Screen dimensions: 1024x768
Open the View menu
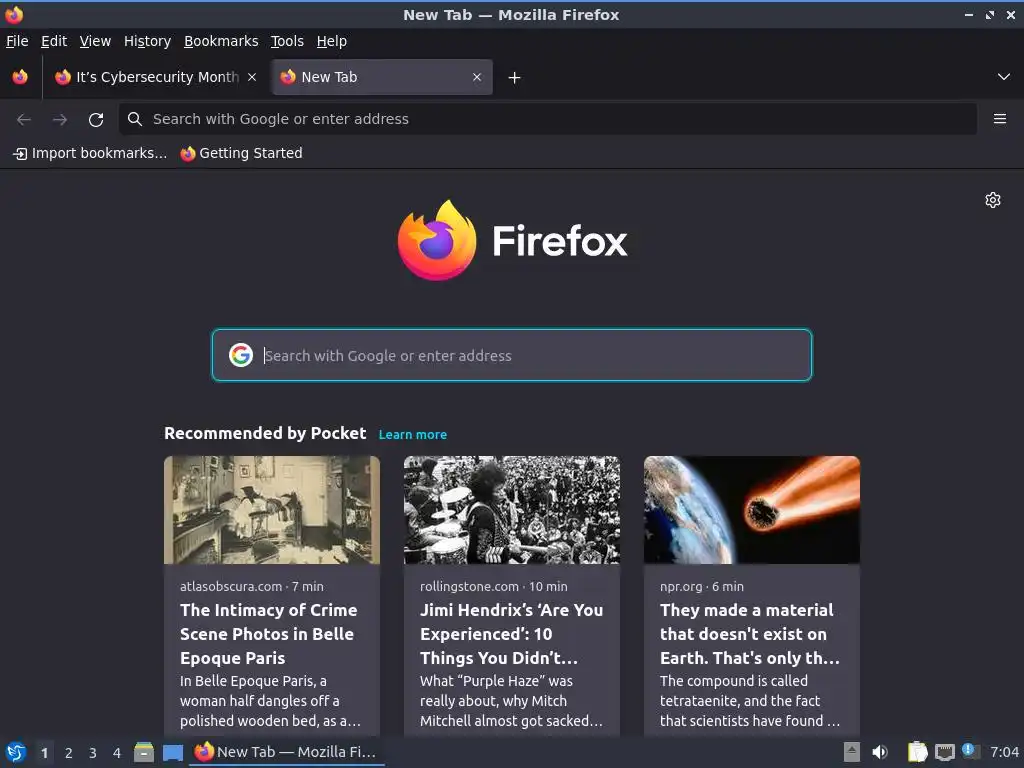[95, 41]
